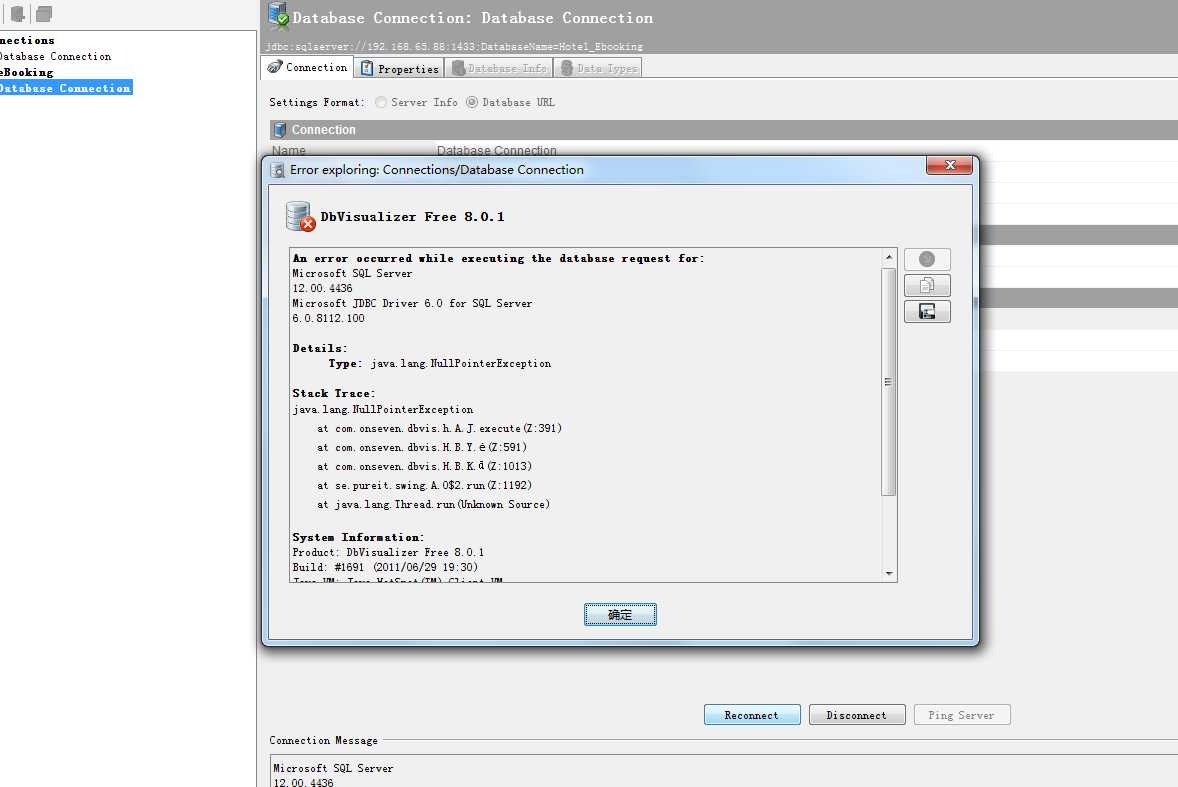Viewport: 1178px width, 787px height.
Task: Click 'at java.lang.Thread.run' stack line
Action: [x=433, y=505]
